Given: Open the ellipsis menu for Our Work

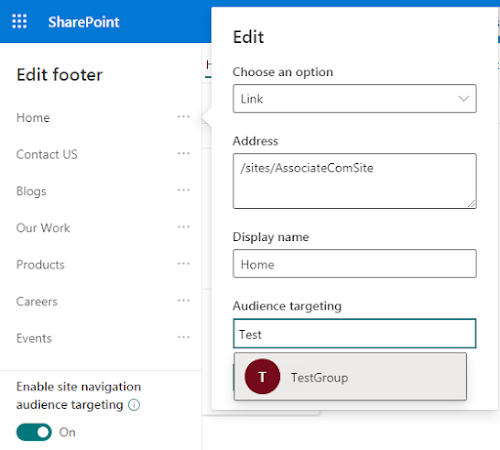Looking at the screenshot, I should [184, 227].
